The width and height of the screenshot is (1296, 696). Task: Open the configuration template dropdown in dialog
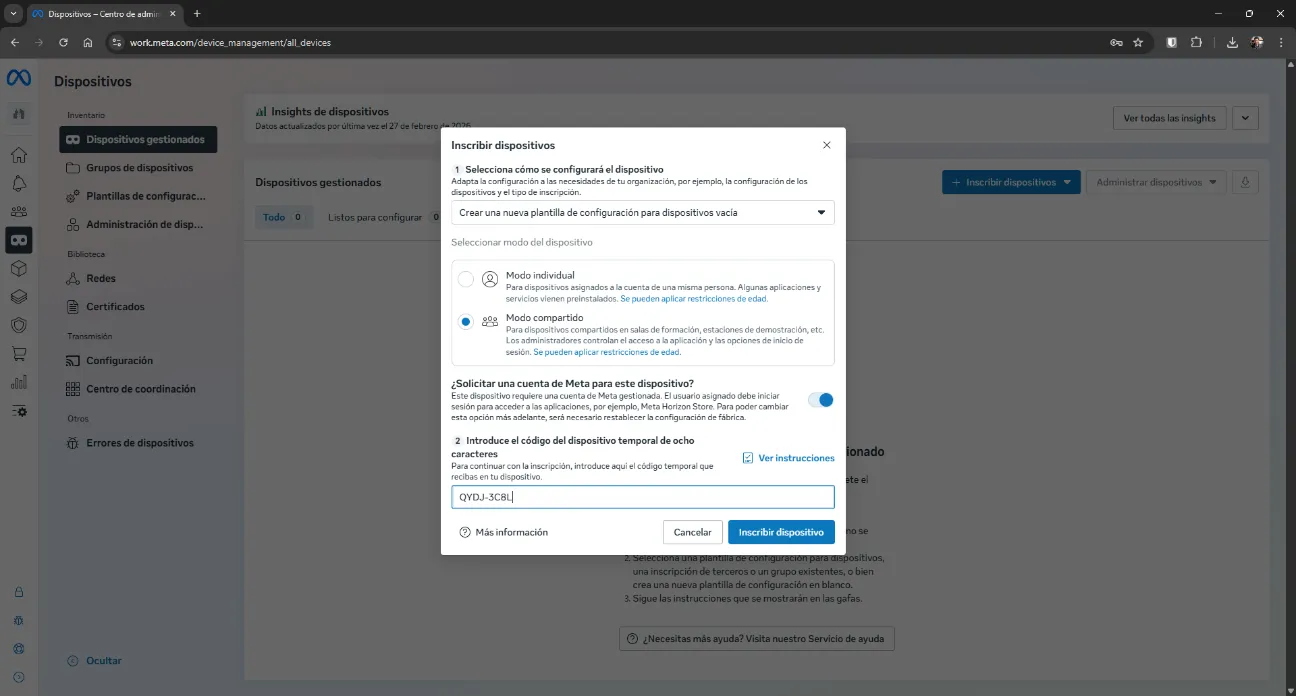point(642,212)
